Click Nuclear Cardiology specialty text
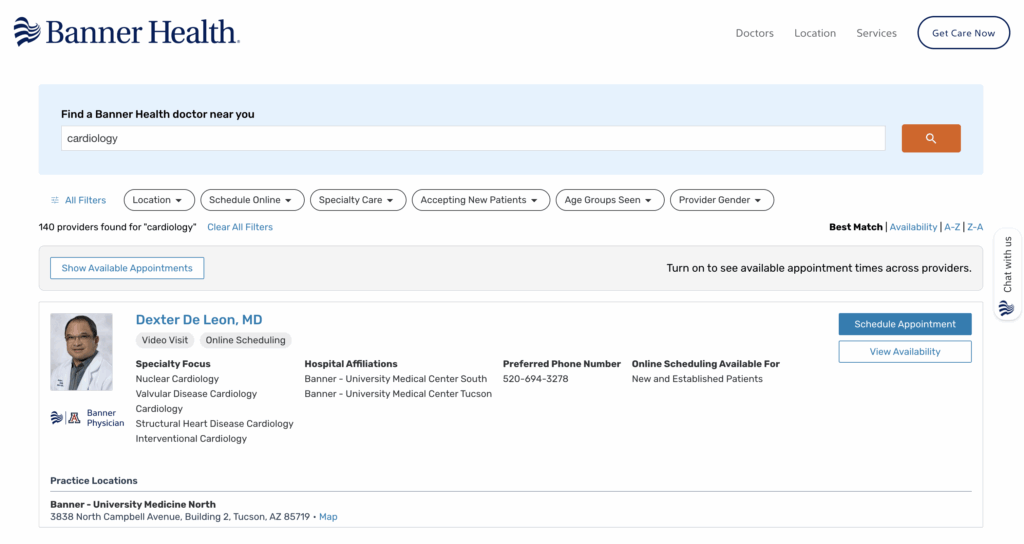Image resolution: width=1024 pixels, height=544 pixels. pyautogui.click(x=177, y=379)
